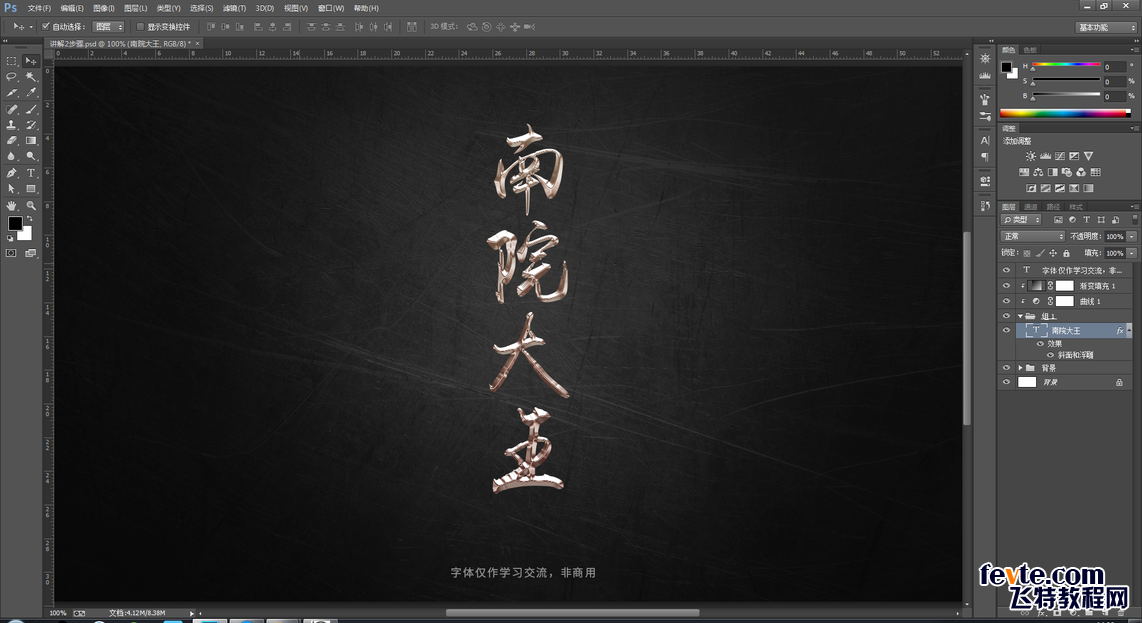Click the color spectrum ramp bar

(1065, 113)
